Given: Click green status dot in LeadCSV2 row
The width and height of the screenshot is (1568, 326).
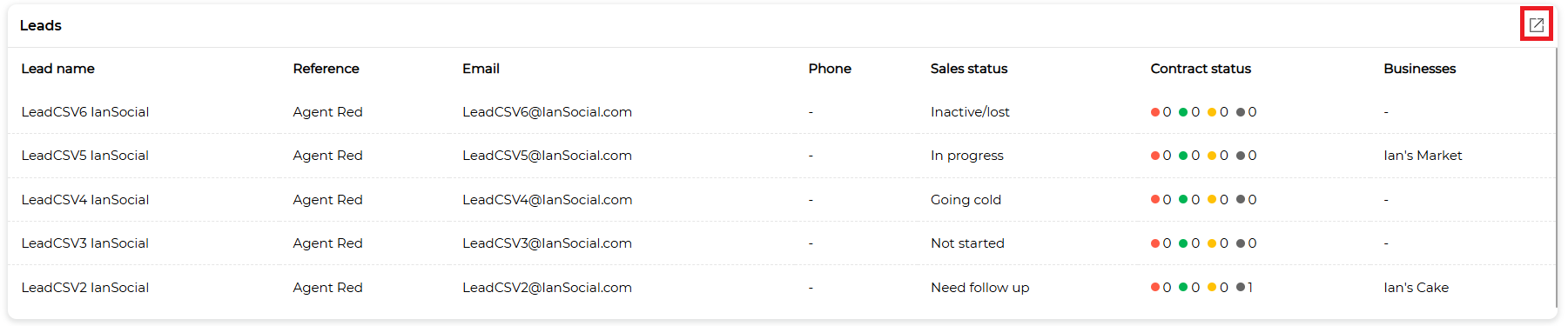Looking at the screenshot, I should [x=1183, y=287].
